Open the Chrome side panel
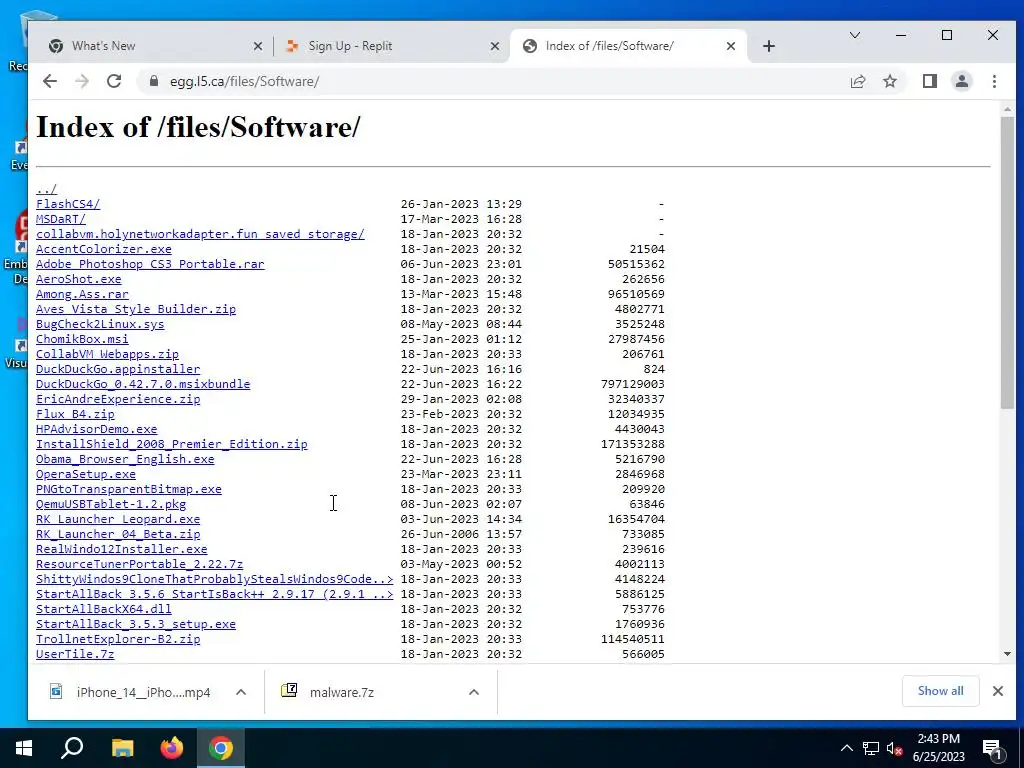This screenshot has width=1024, height=768. click(930, 82)
